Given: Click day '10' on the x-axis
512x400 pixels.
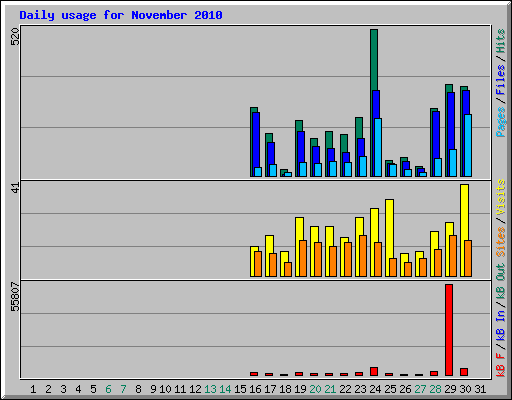Looking at the screenshot, I should [x=165, y=389].
